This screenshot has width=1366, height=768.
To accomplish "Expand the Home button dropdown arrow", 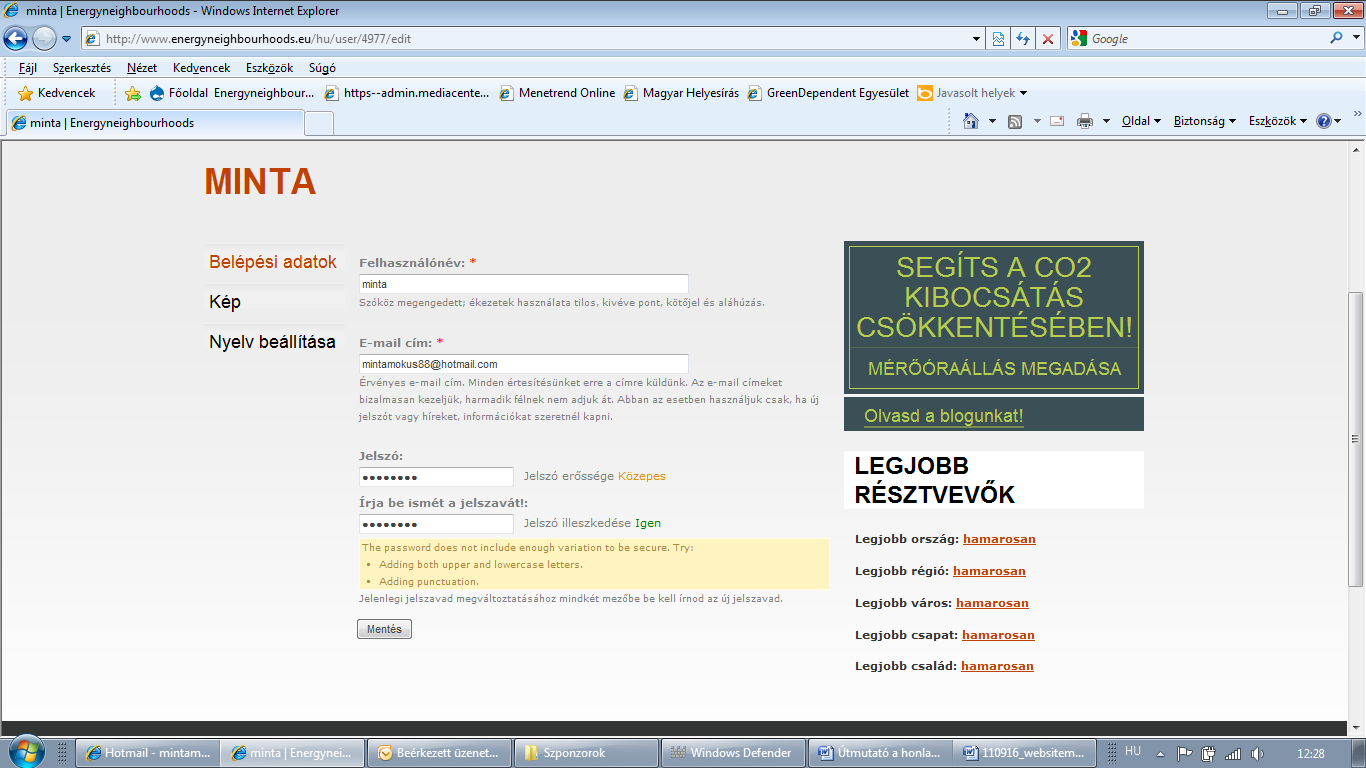I will (x=992, y=121).
